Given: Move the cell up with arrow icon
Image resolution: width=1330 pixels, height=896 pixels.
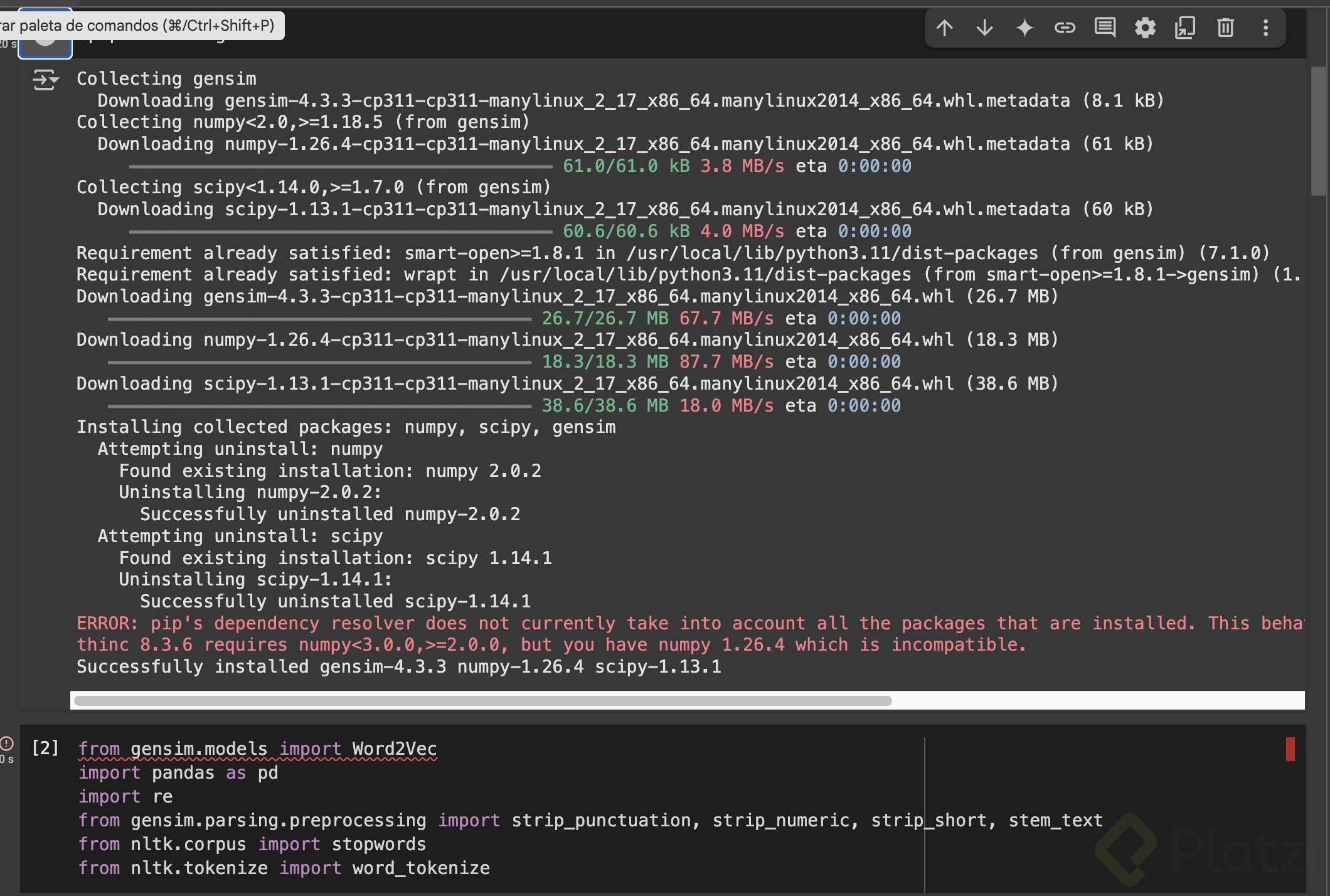Looking at the screenshot, I should point(944,28).
